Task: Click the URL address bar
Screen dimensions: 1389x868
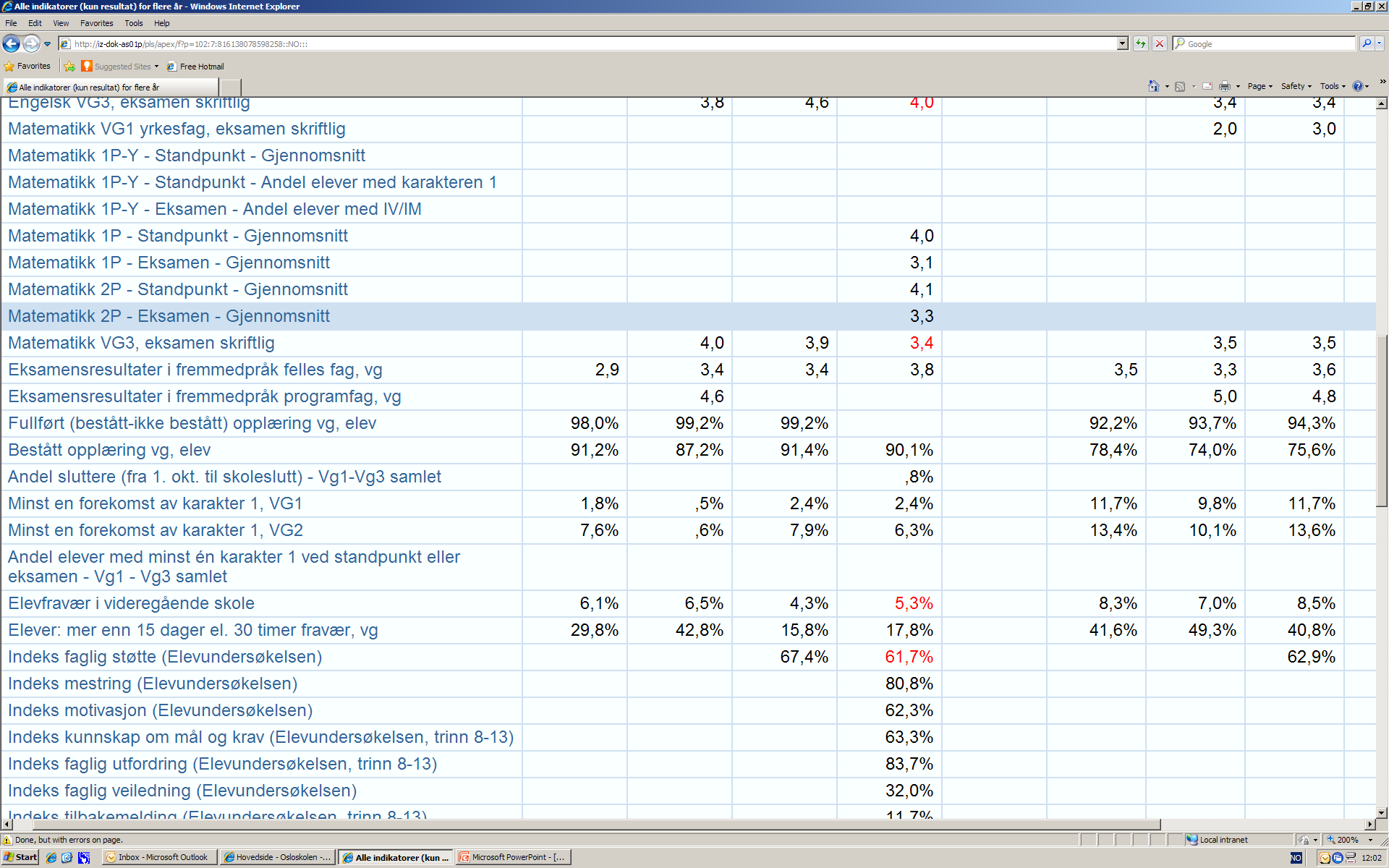Action: pos(593,44)
